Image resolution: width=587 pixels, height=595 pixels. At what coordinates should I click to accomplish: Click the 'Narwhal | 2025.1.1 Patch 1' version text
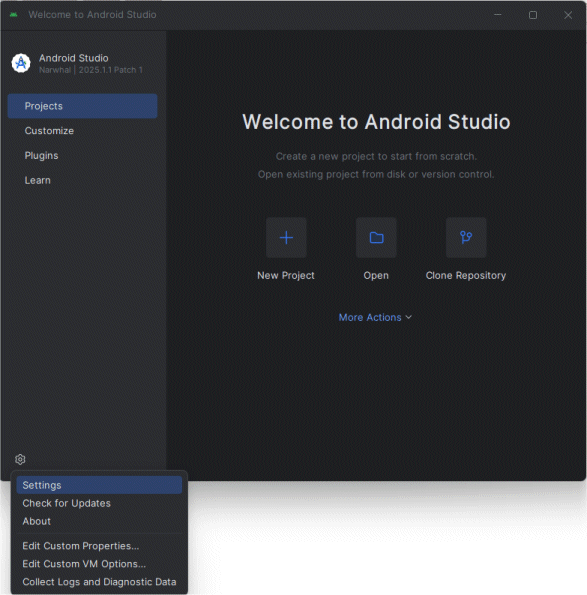coord(91,70)
